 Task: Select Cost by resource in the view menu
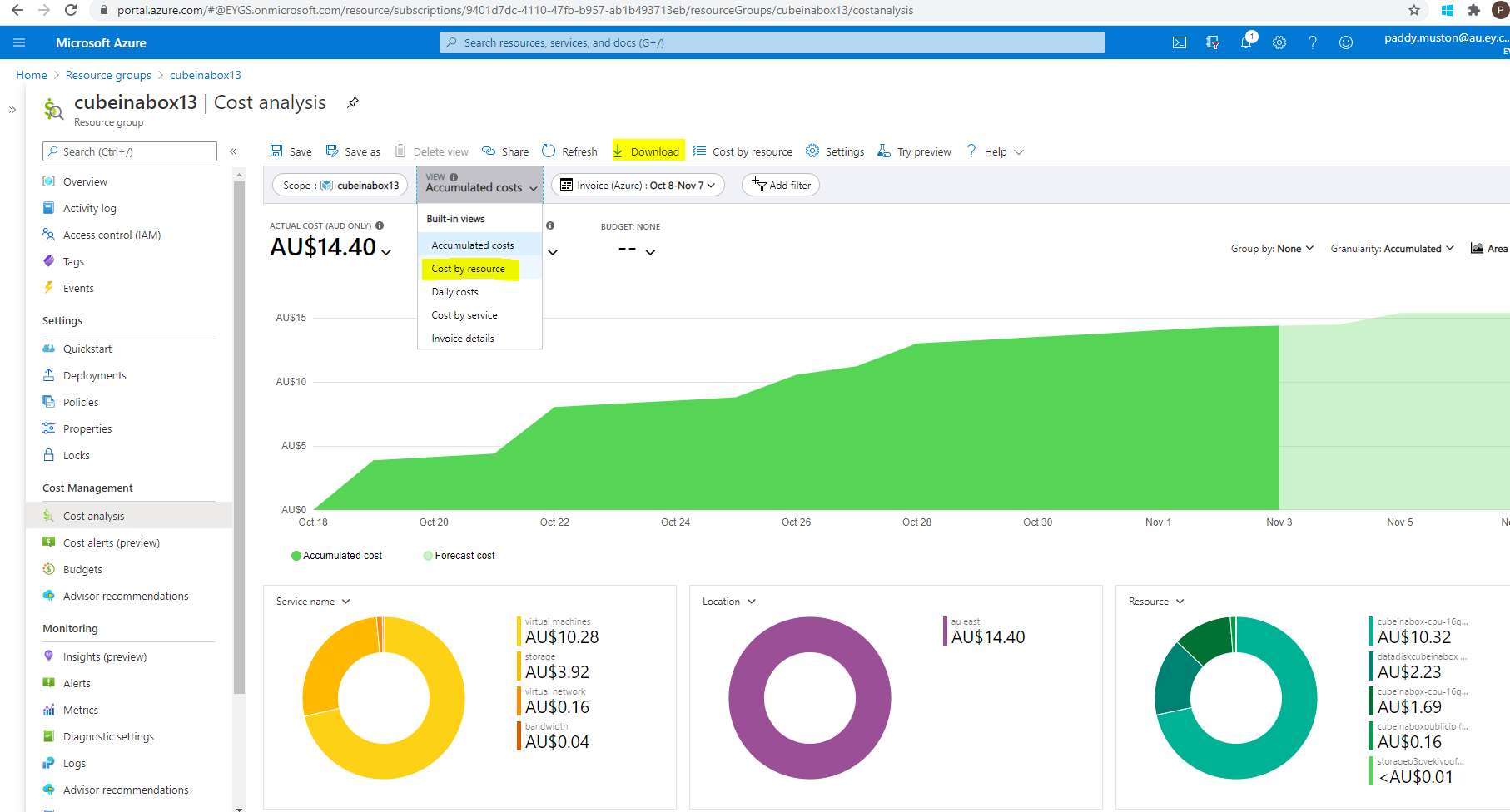[x=479, y=269]
